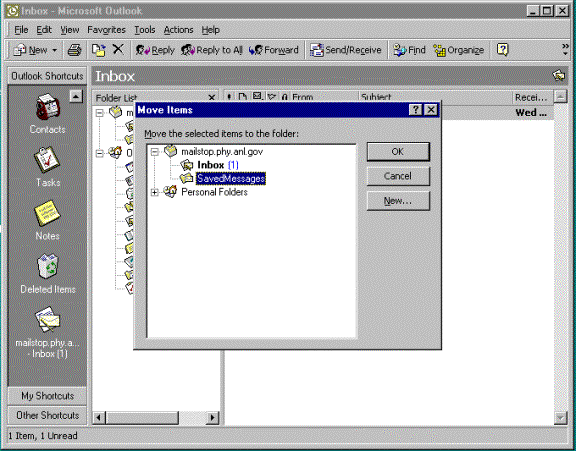The image size is (576, 451).
Task: Click New... button in Move Items dialog
Action: coord(398,201)
